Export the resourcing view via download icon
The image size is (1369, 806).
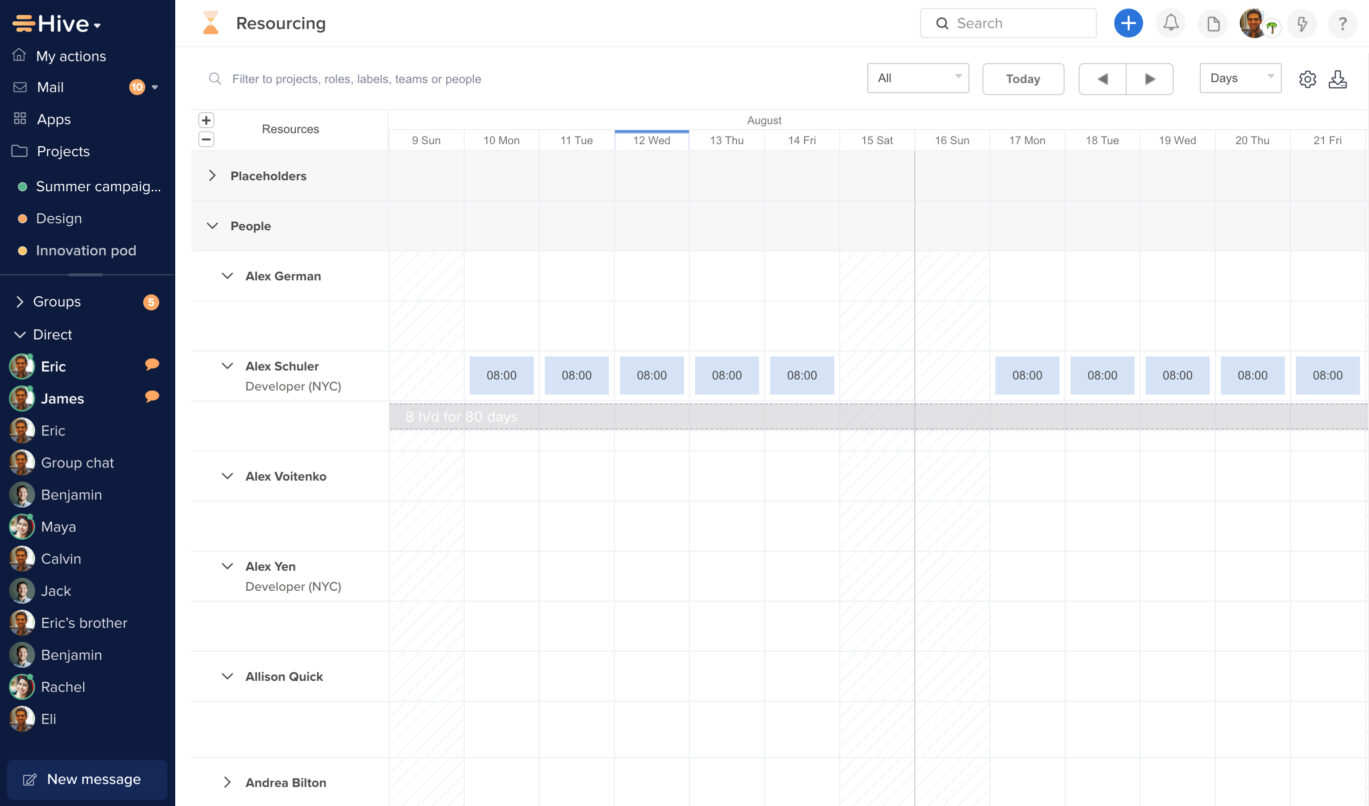click(x=1338, y=79)
